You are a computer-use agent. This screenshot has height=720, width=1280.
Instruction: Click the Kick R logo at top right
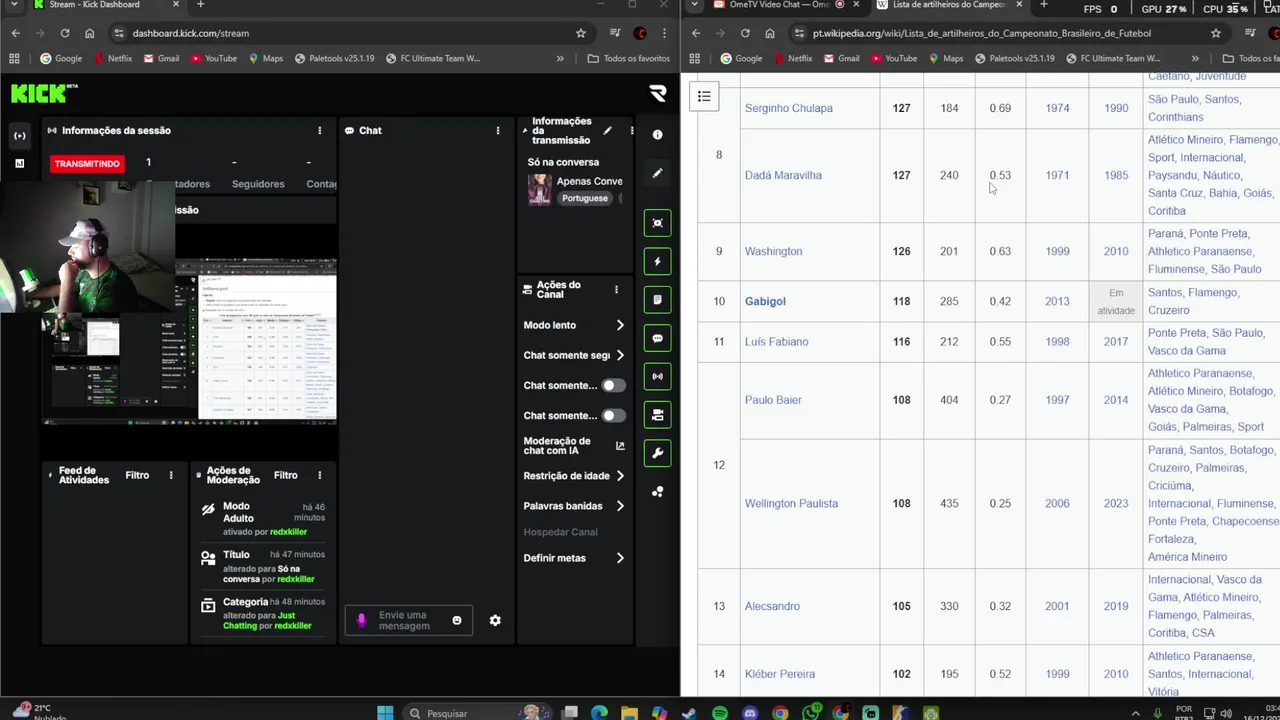657,94
